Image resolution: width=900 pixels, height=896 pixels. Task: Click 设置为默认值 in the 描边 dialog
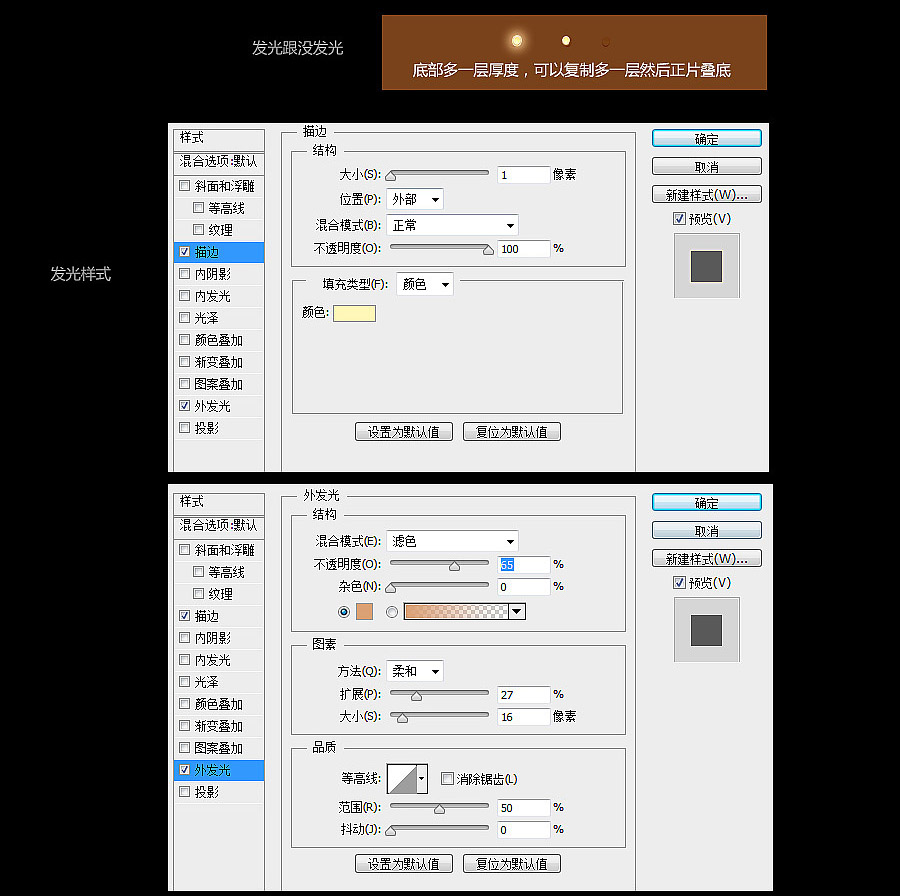click(404, 432)
